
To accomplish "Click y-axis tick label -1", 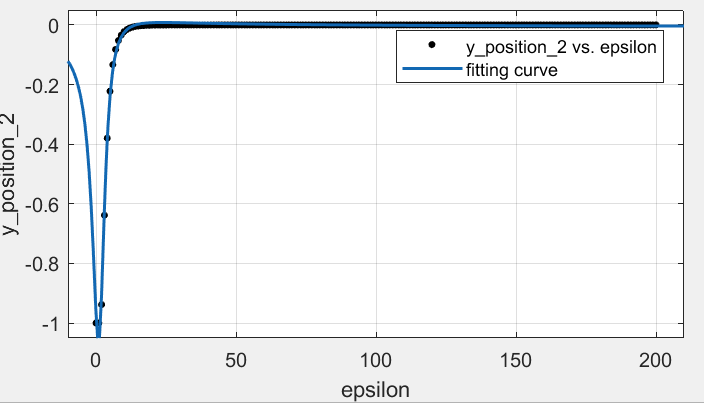I will (x=49, y=324).
